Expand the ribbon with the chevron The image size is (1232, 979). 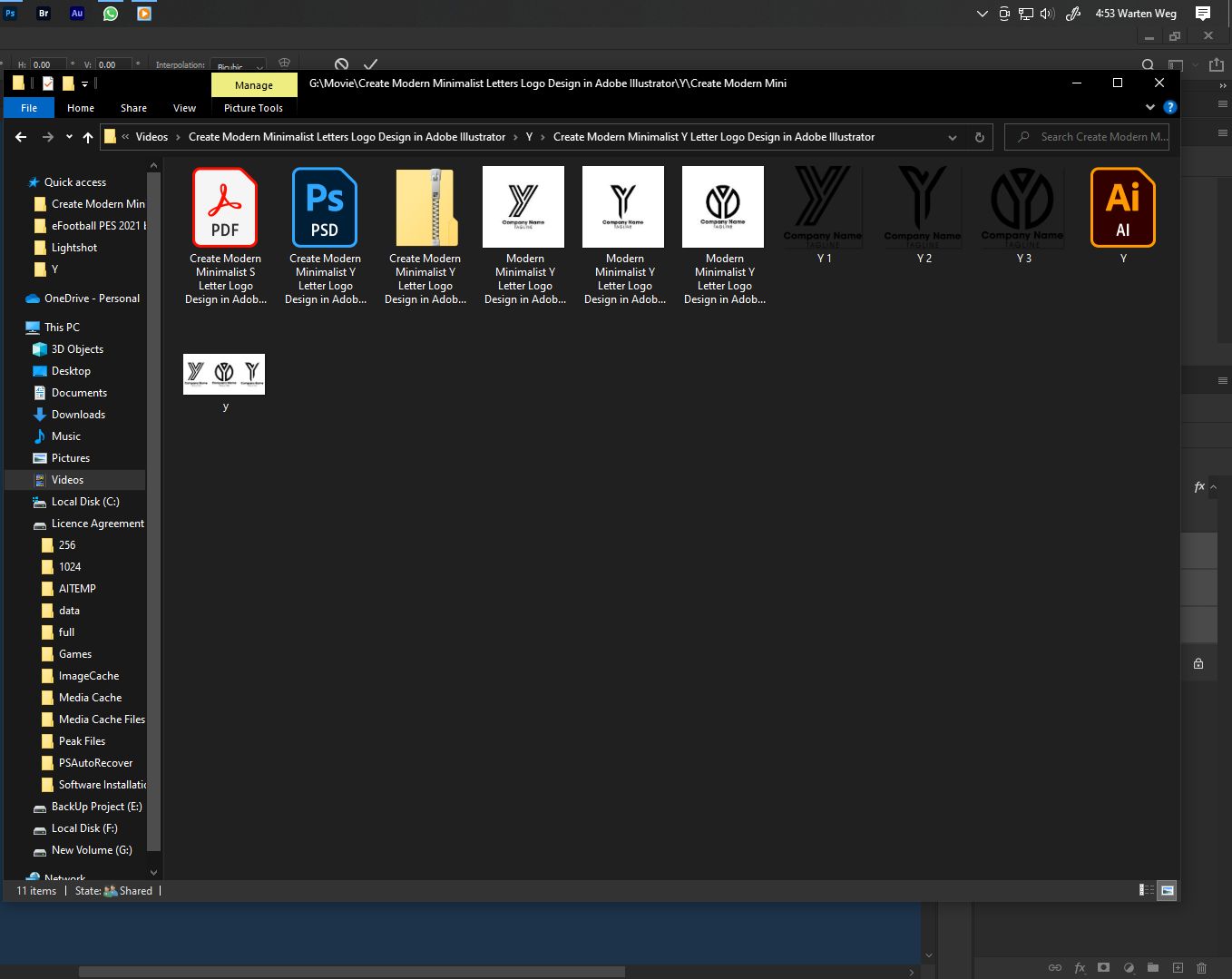click(x=1150, y=107)
